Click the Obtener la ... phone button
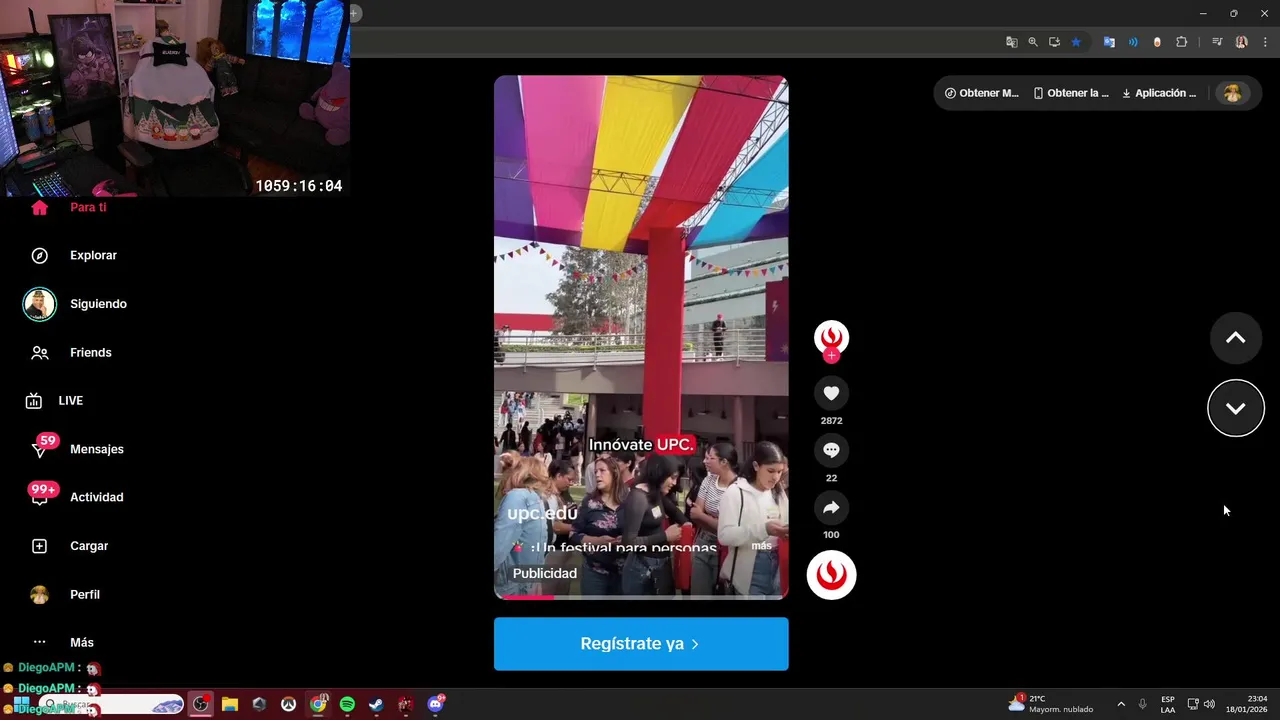 pyautogui.click(x=1071, y=93)
